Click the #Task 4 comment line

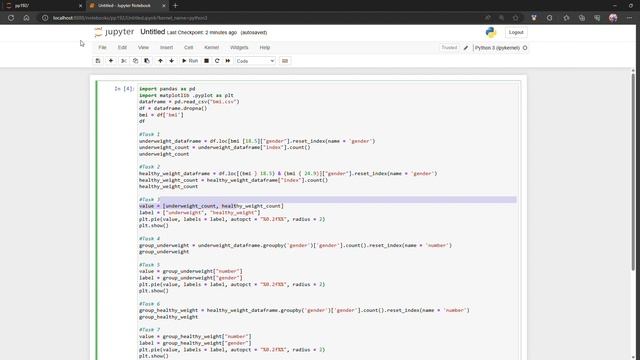[149, 239]
